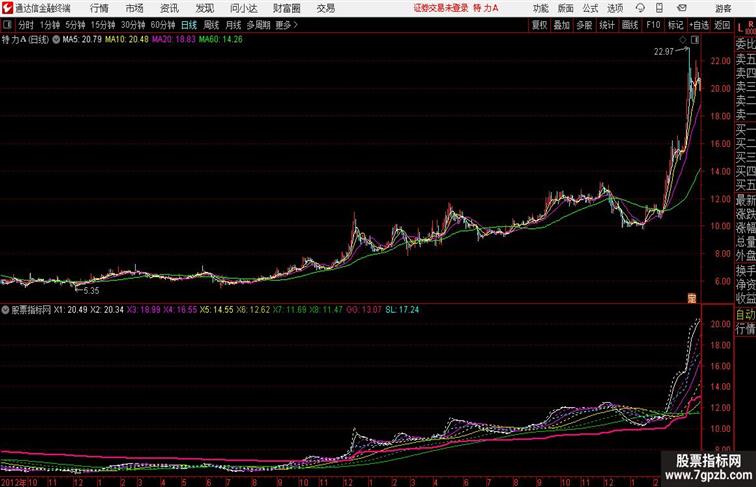Click the 多股 multi-stock button

click(584, 25)
